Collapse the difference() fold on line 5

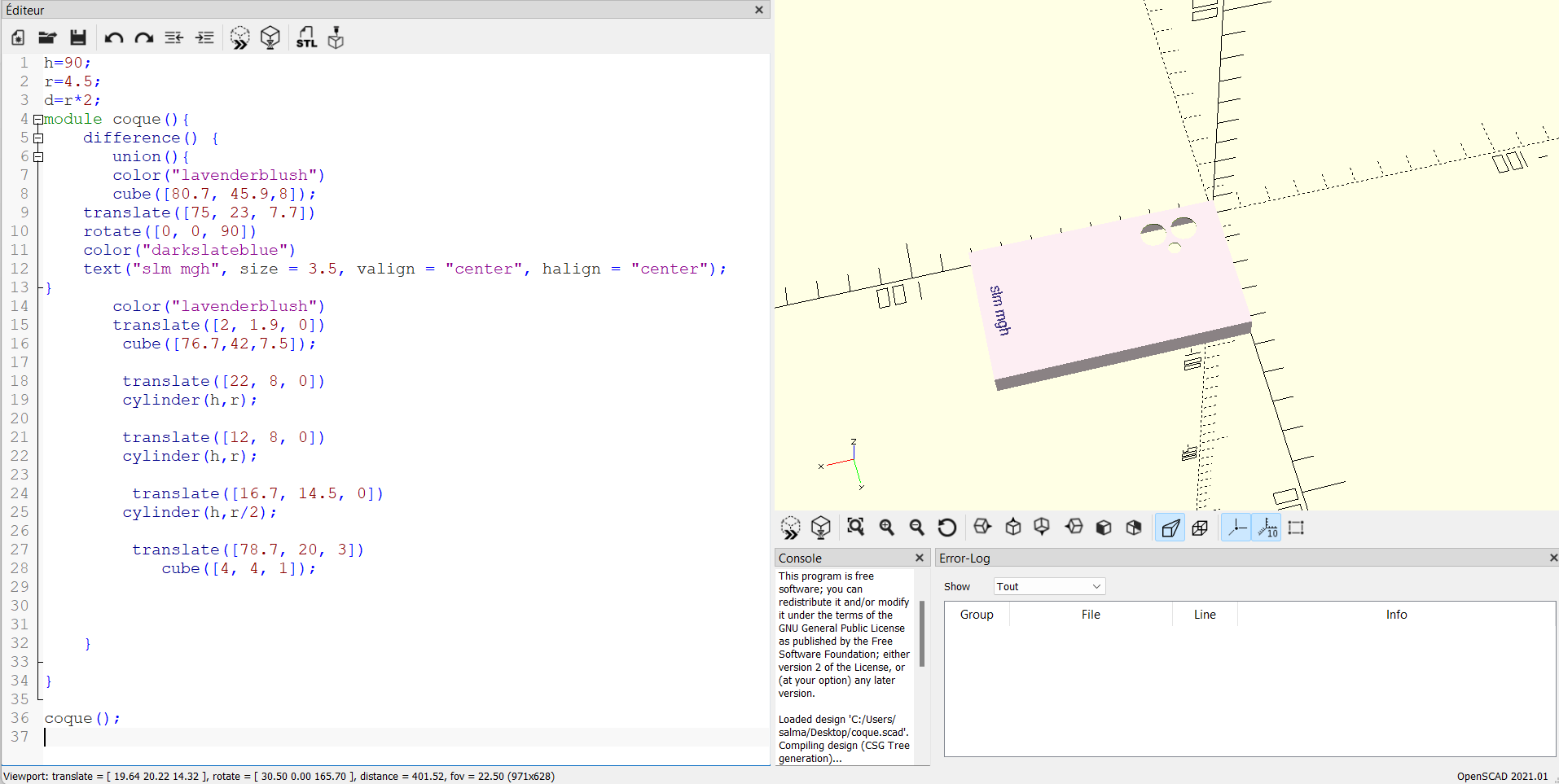pos(38,138)
